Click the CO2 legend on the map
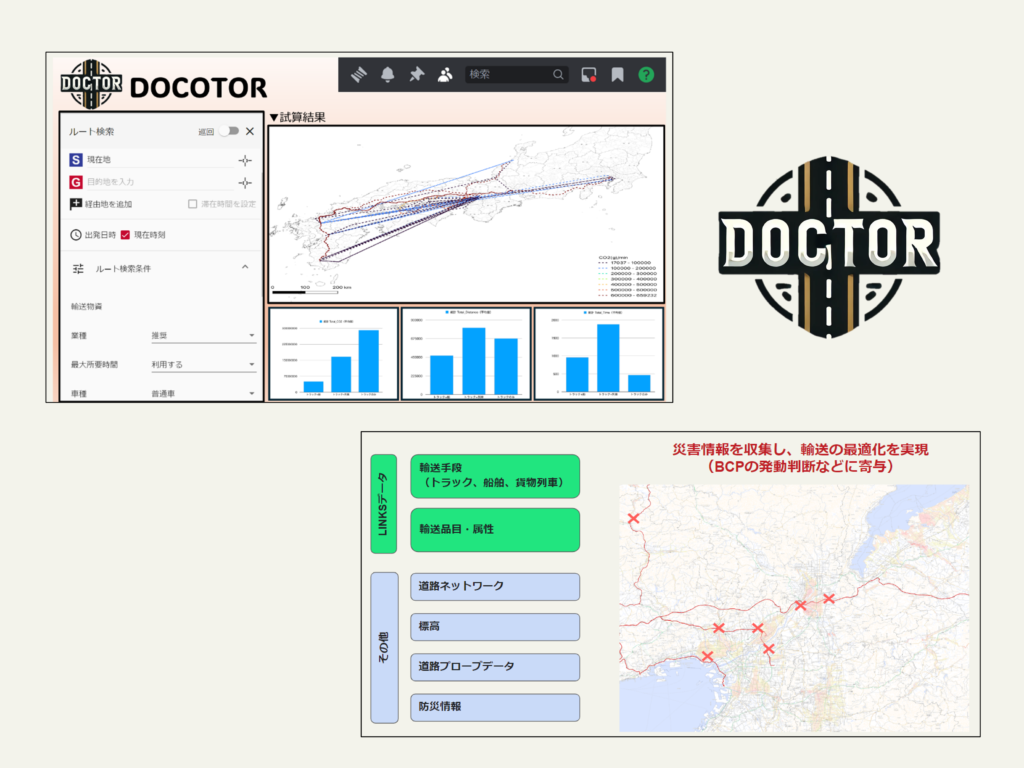Viewport: 1024px width, 768px height. 628,276
